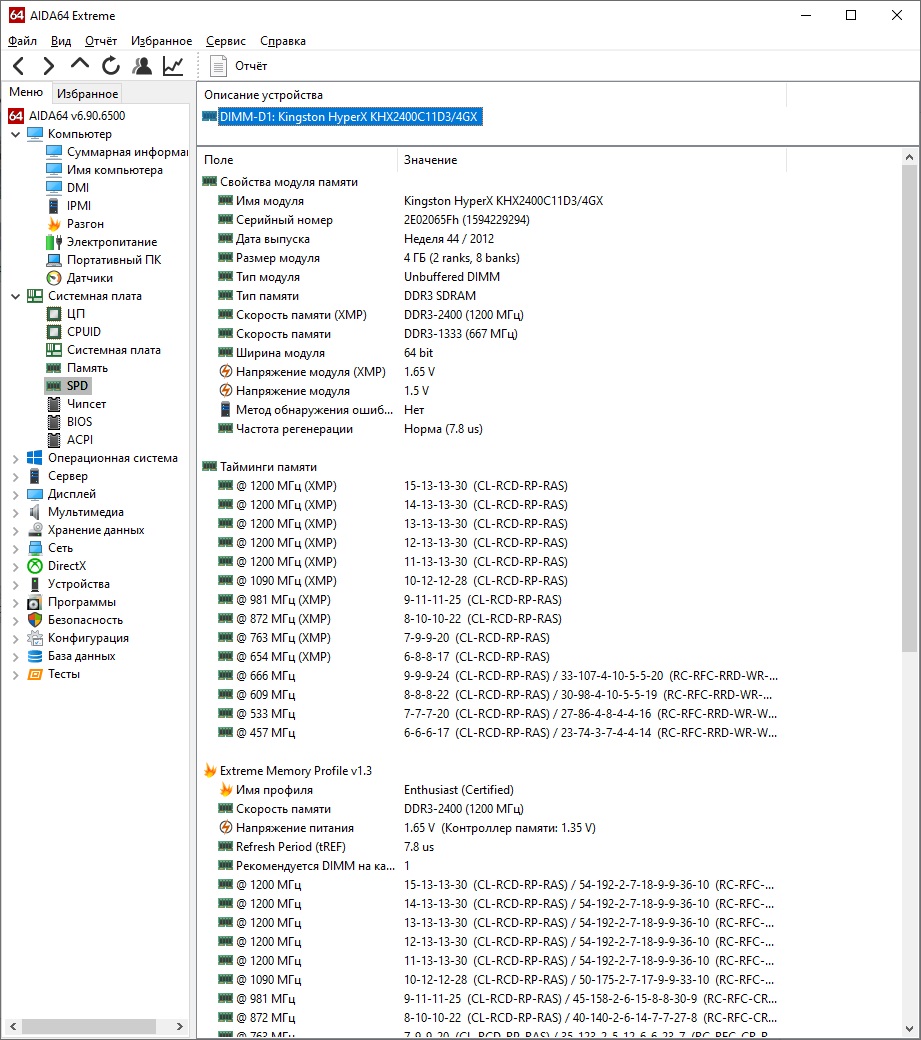
Task: Click the Серийный номер row
Action: coord(491,220)
